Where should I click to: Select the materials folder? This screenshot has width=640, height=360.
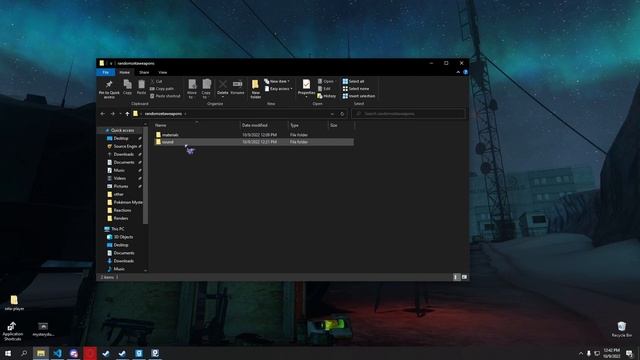pos(253,135)
